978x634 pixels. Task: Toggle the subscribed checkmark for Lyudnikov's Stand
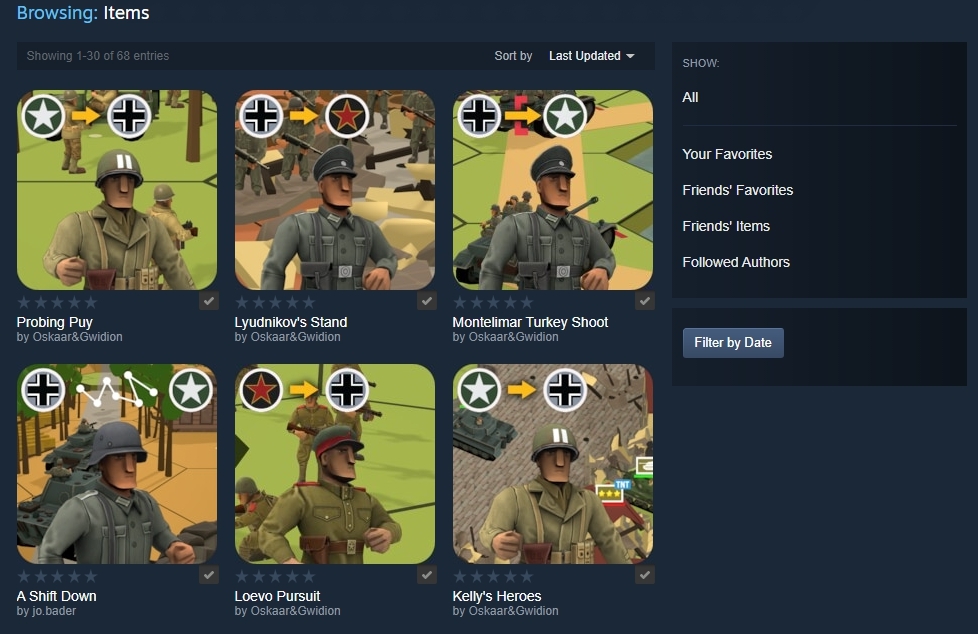point(427,301)
